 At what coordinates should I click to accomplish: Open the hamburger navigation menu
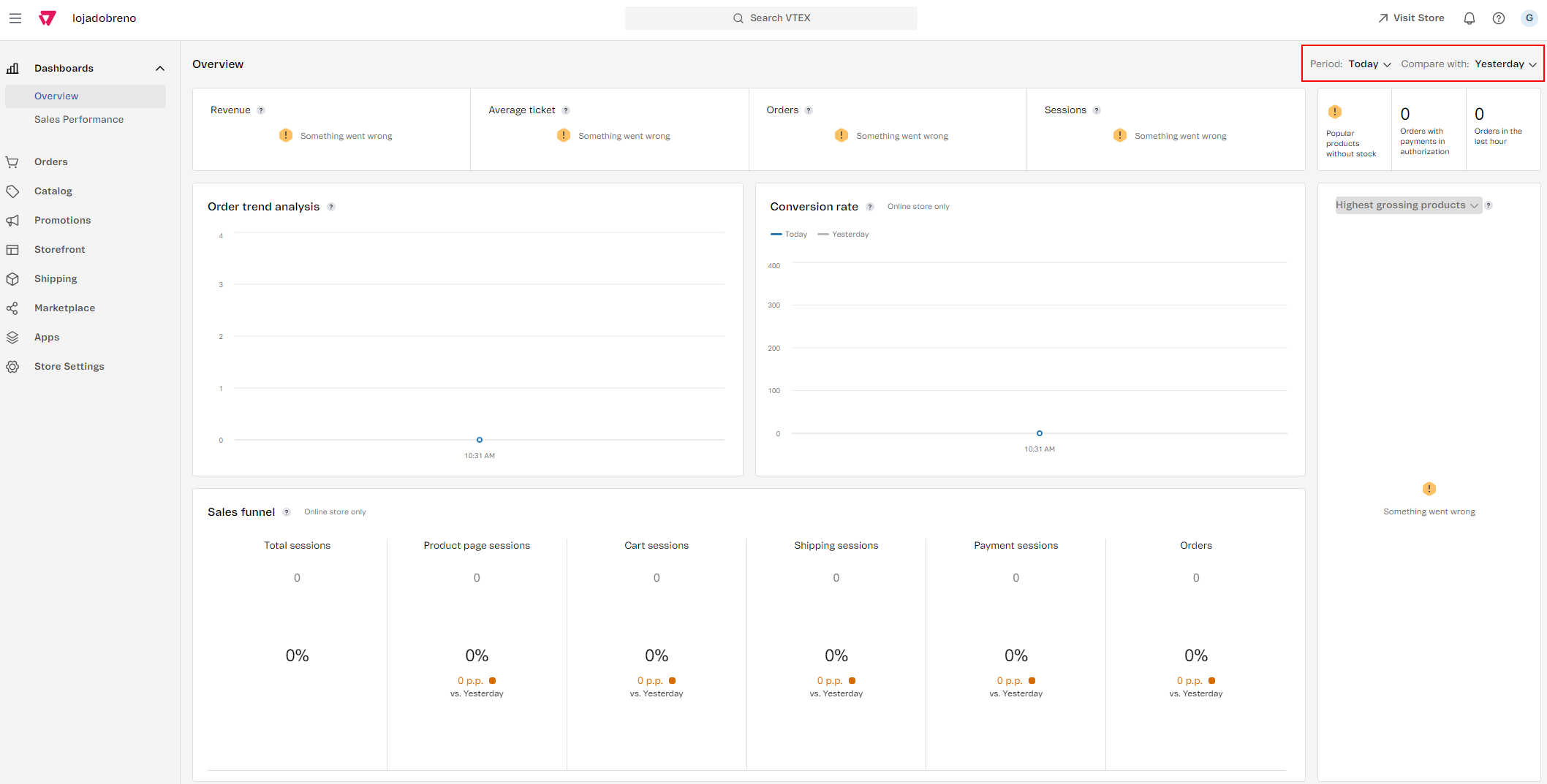click(15, 18)
